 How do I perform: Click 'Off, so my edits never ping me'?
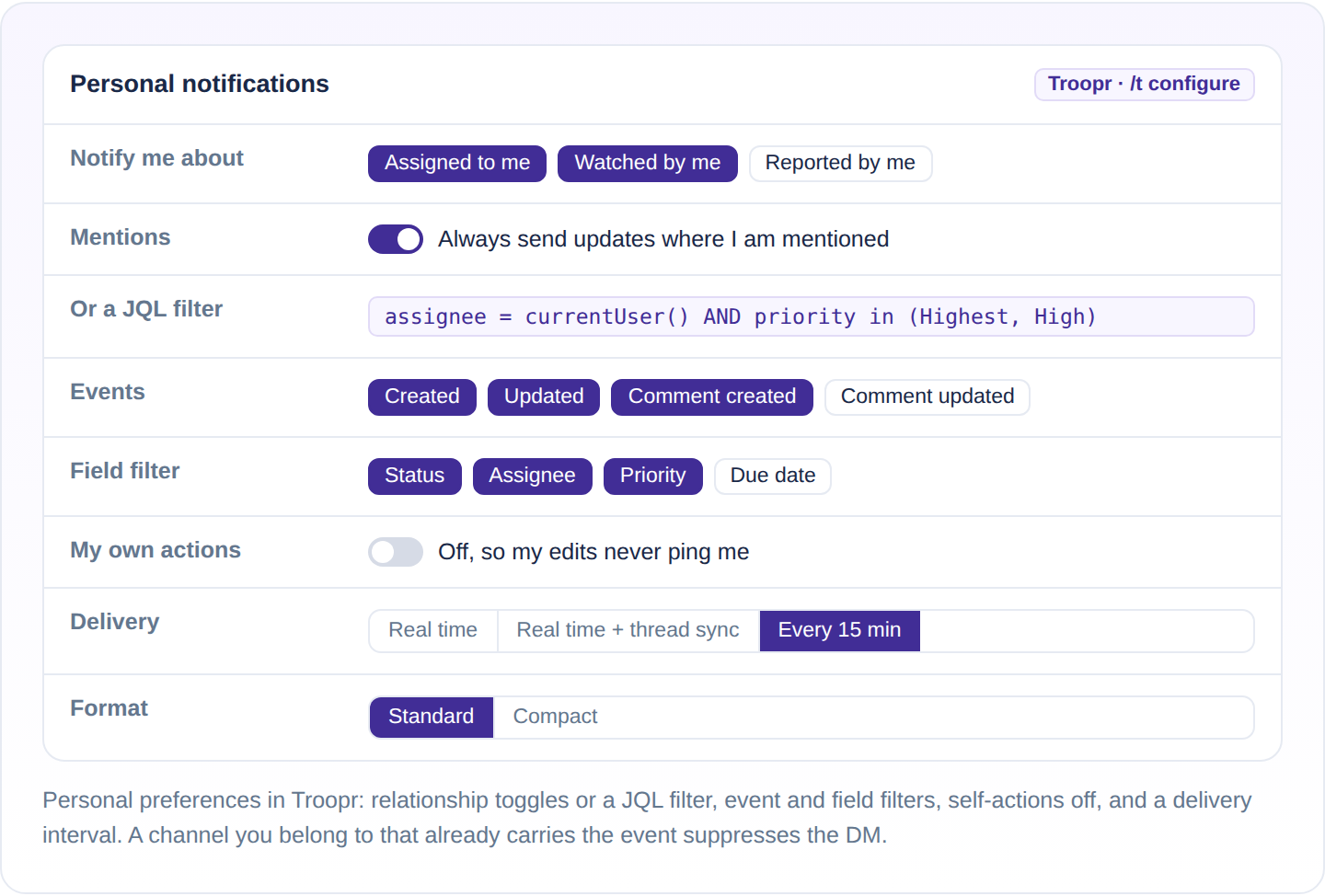[593, 552]
